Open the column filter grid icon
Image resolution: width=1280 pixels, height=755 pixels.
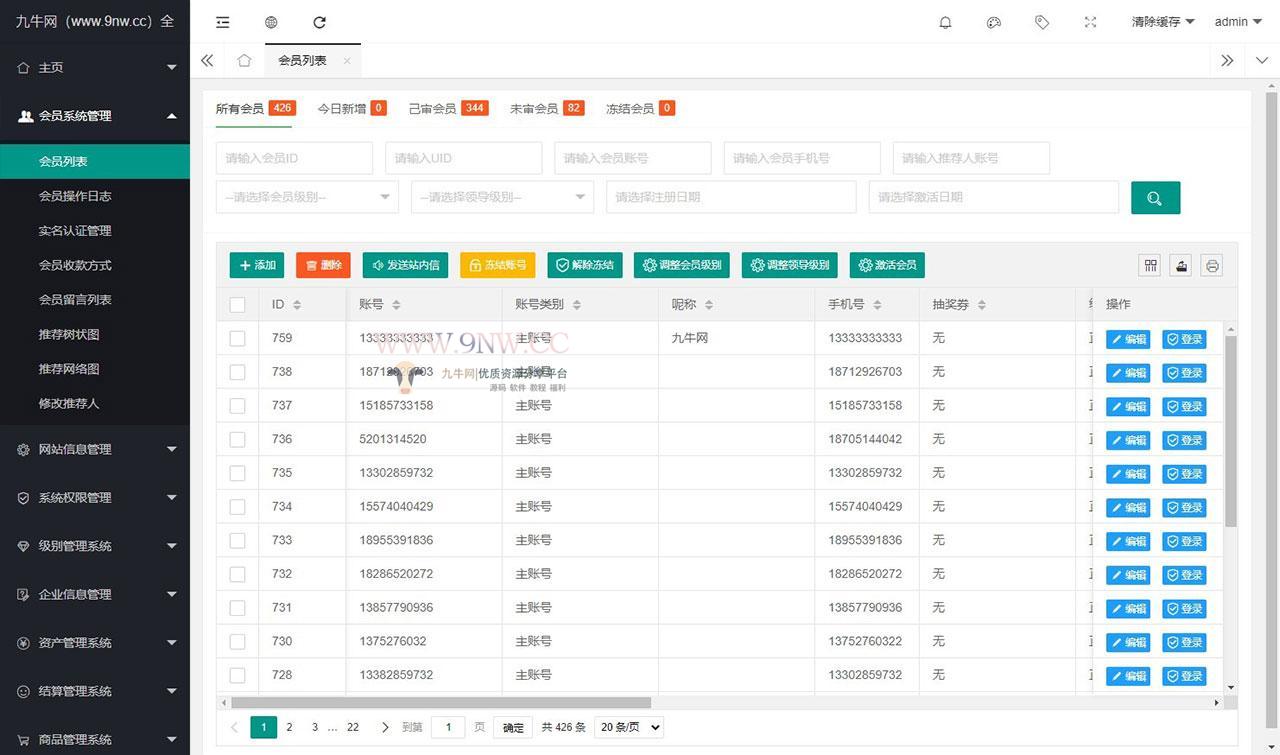1151,265
